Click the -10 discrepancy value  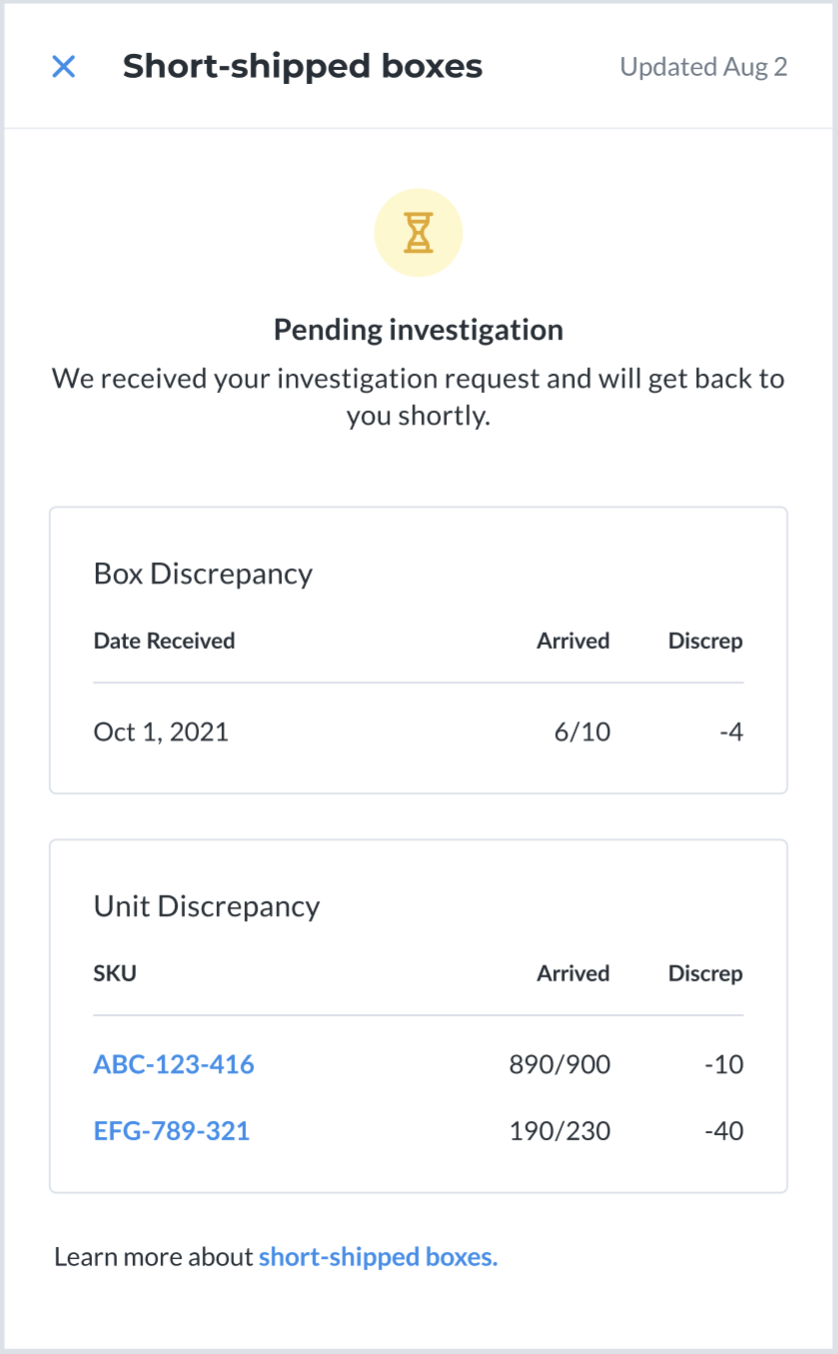pyautogui.click(x=724, y=1064)
